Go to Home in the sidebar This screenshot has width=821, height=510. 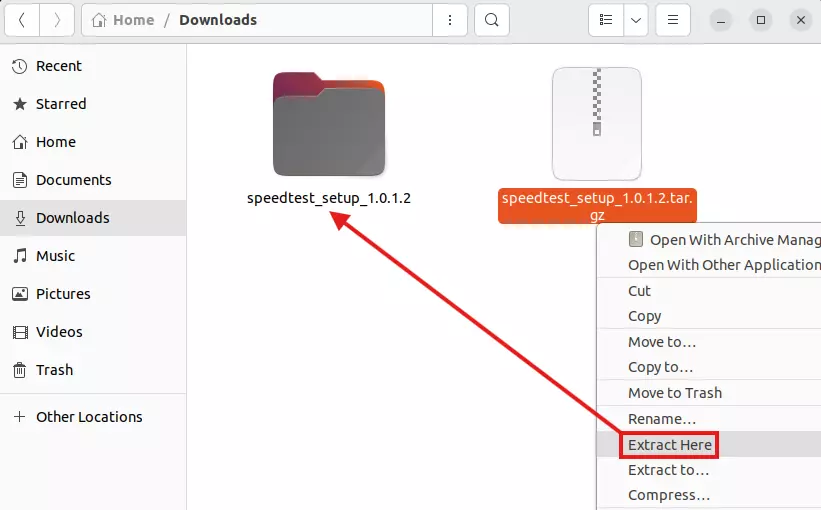coord(93,142)
